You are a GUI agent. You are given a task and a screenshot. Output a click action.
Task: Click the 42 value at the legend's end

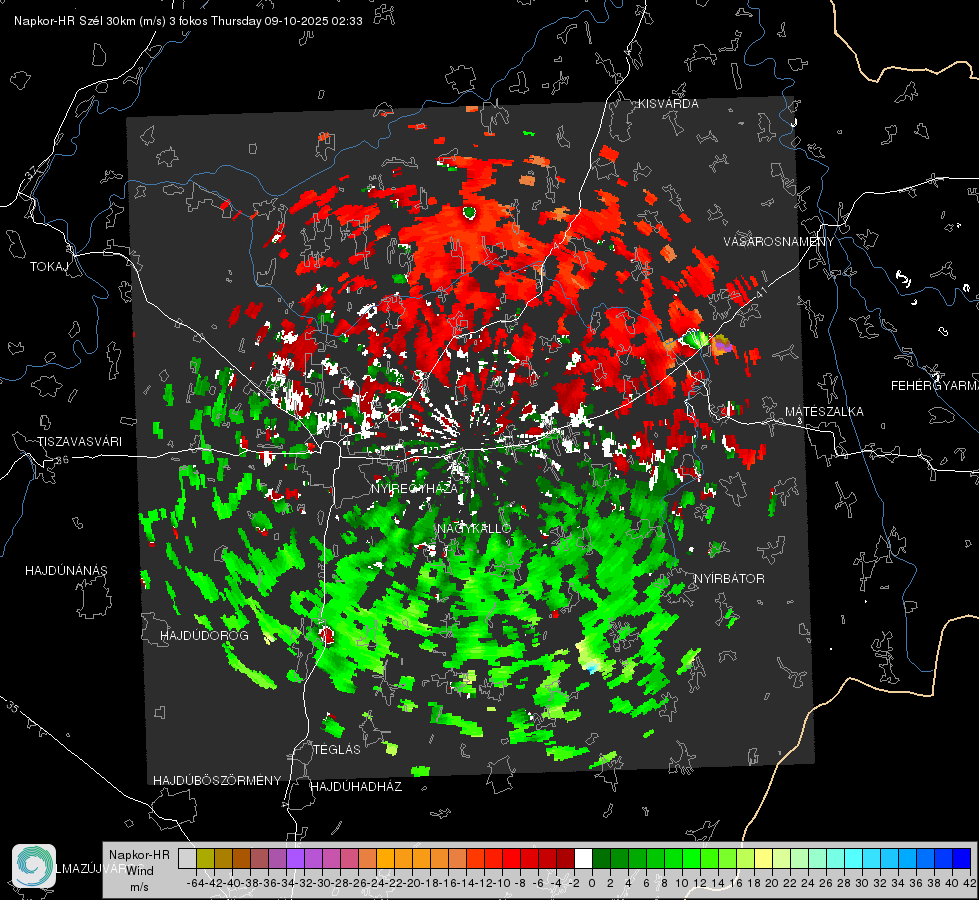(x=969, y=883)
